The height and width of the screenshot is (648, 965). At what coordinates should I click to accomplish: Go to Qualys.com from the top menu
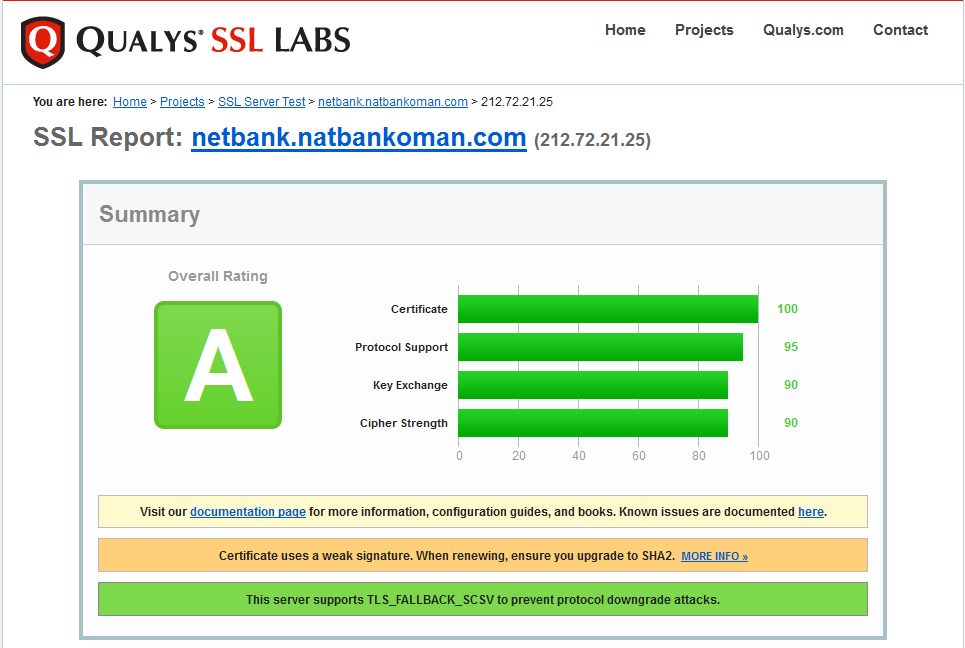coord(803,30)
